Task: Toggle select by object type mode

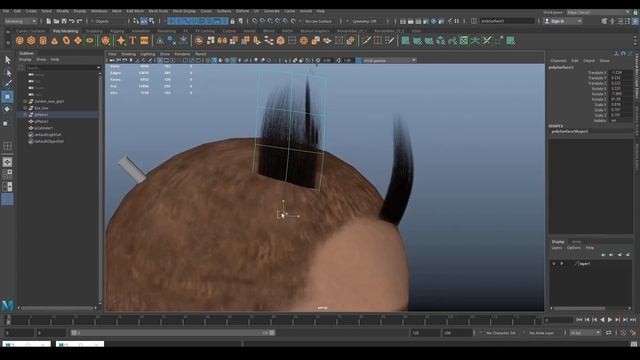Action: [144, 21]
